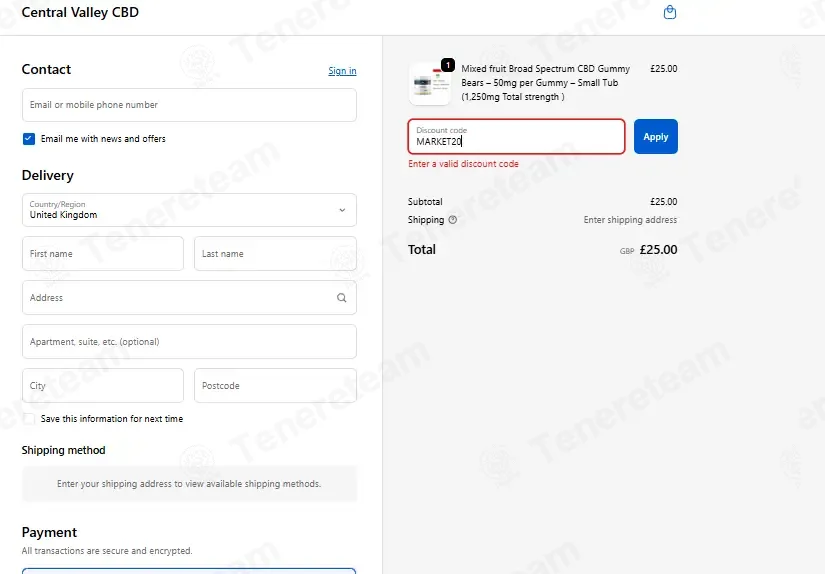The width and height of the screenshot is (825, 574).
Task: Click the Sign in link
Action: (342, 71)
